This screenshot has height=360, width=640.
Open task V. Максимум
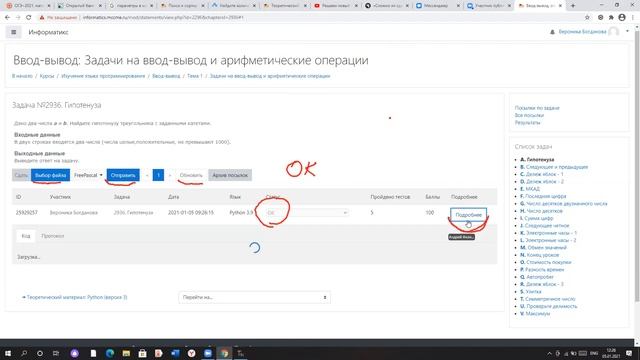click(x=535, y=314)
